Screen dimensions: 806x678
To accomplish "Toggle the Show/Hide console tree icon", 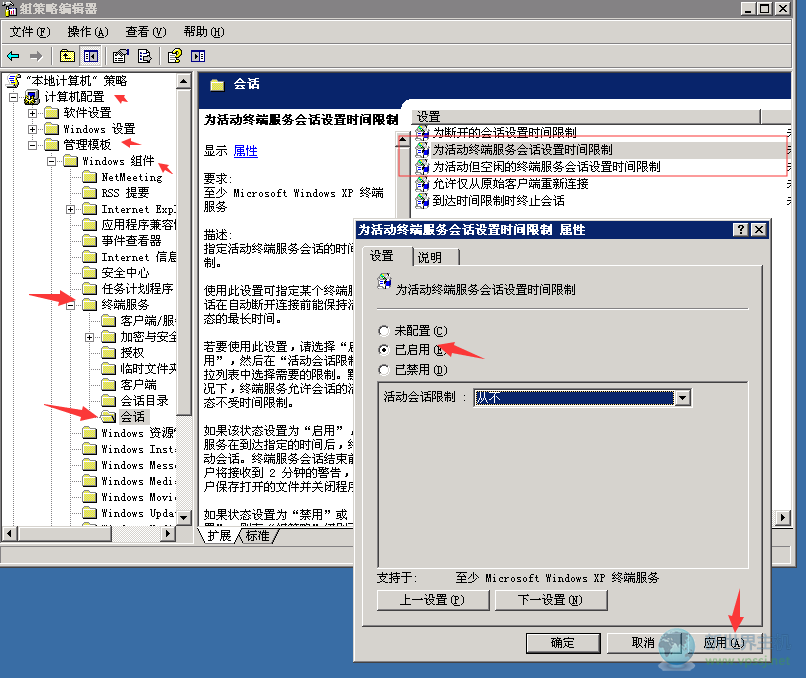I will click(90, 56).
